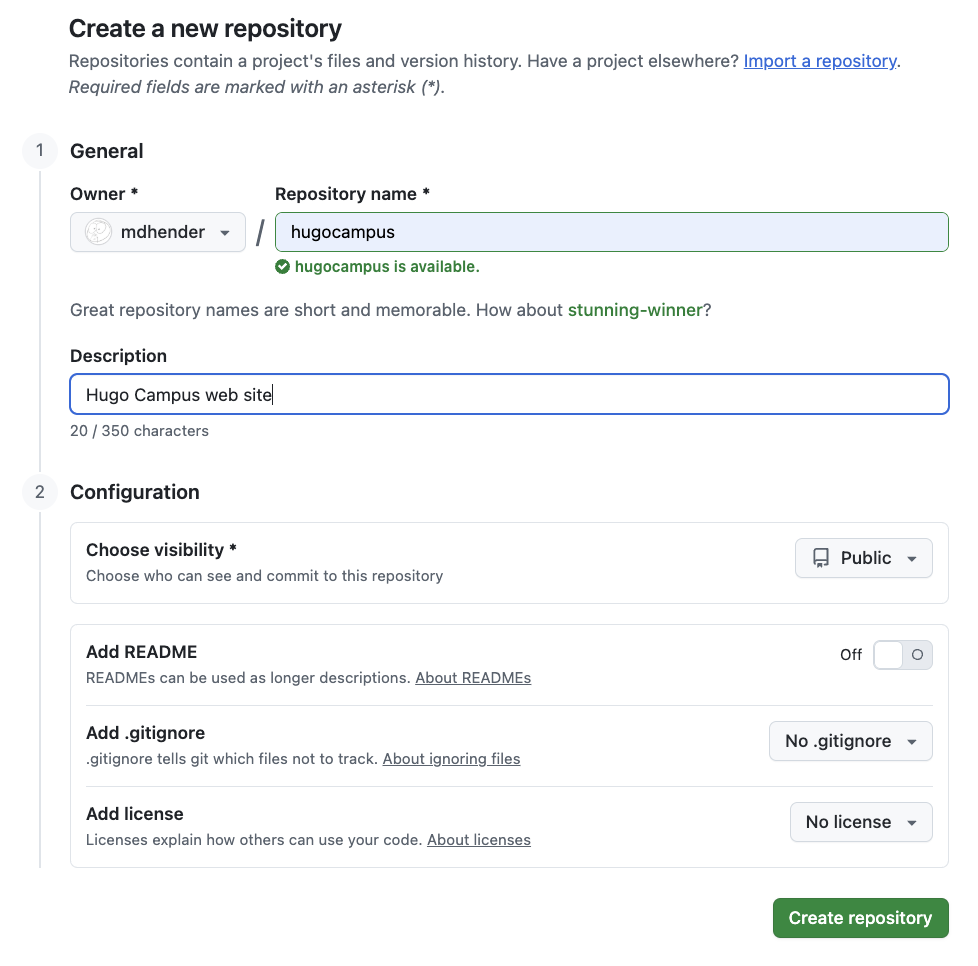Expand the No .gitignore template dropdown
978x966 pixels.
850,741
